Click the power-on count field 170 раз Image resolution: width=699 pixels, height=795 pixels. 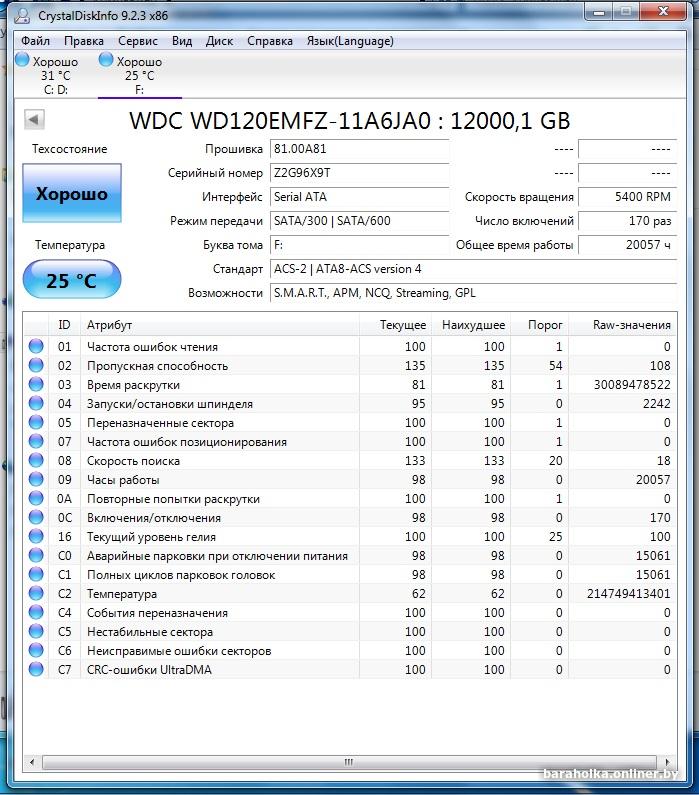[628, 221]
